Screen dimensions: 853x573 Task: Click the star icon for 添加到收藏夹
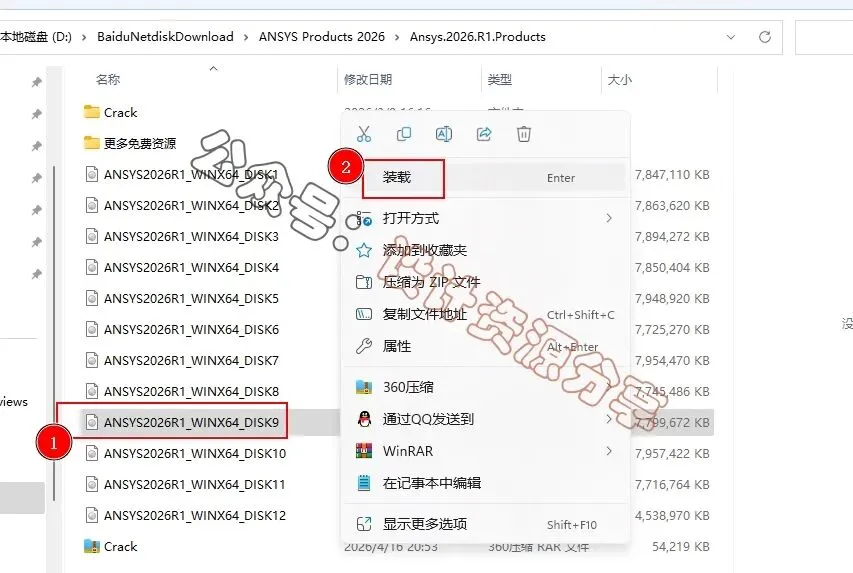click(364, 250)
